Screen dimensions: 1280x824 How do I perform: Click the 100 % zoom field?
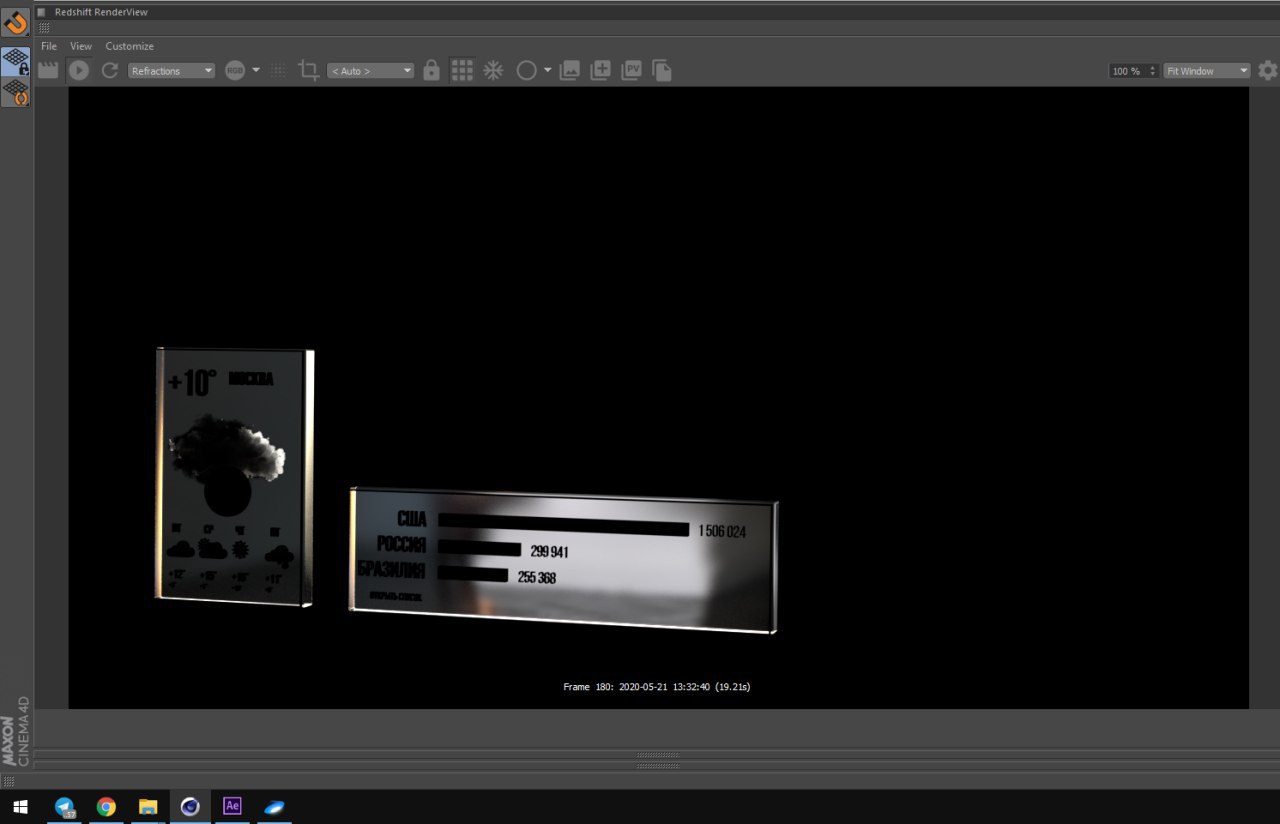pos(1127,71)
